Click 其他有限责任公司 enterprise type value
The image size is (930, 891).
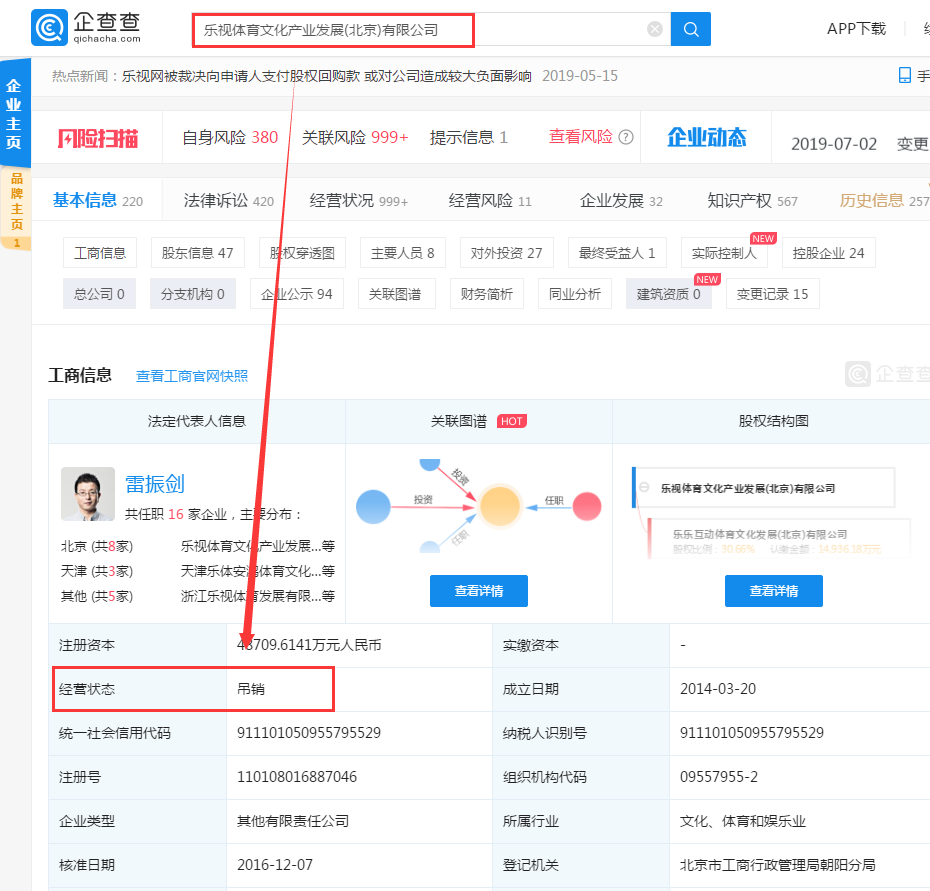tap(292, 821)
